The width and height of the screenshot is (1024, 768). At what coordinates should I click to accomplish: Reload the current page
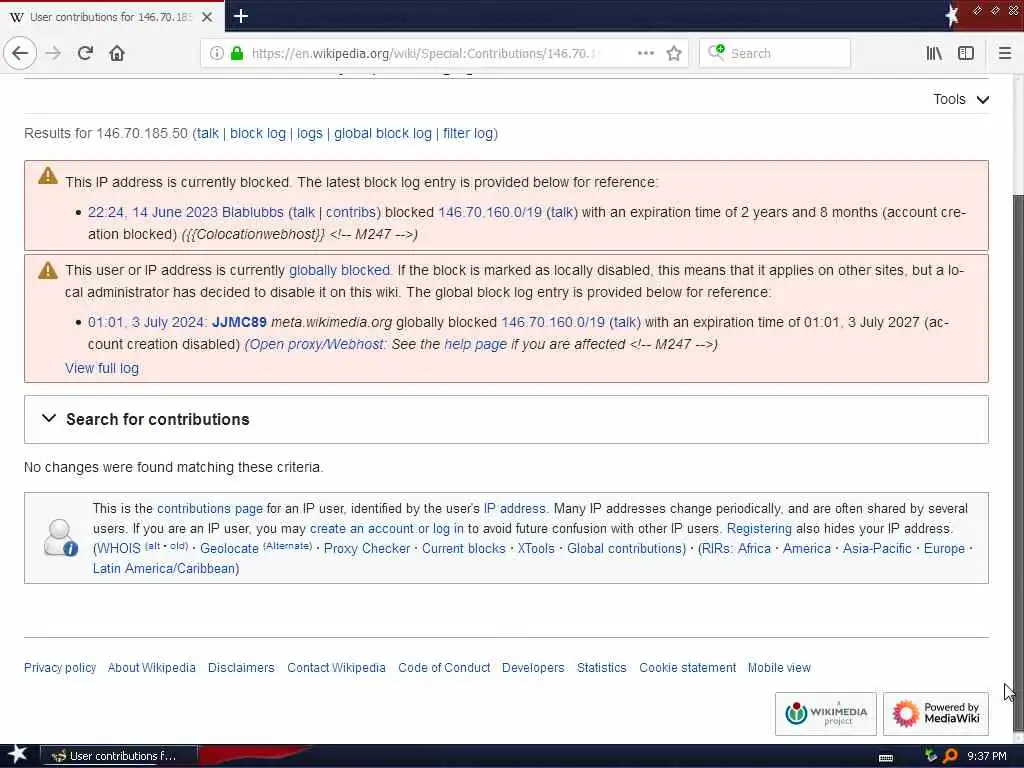85,53
